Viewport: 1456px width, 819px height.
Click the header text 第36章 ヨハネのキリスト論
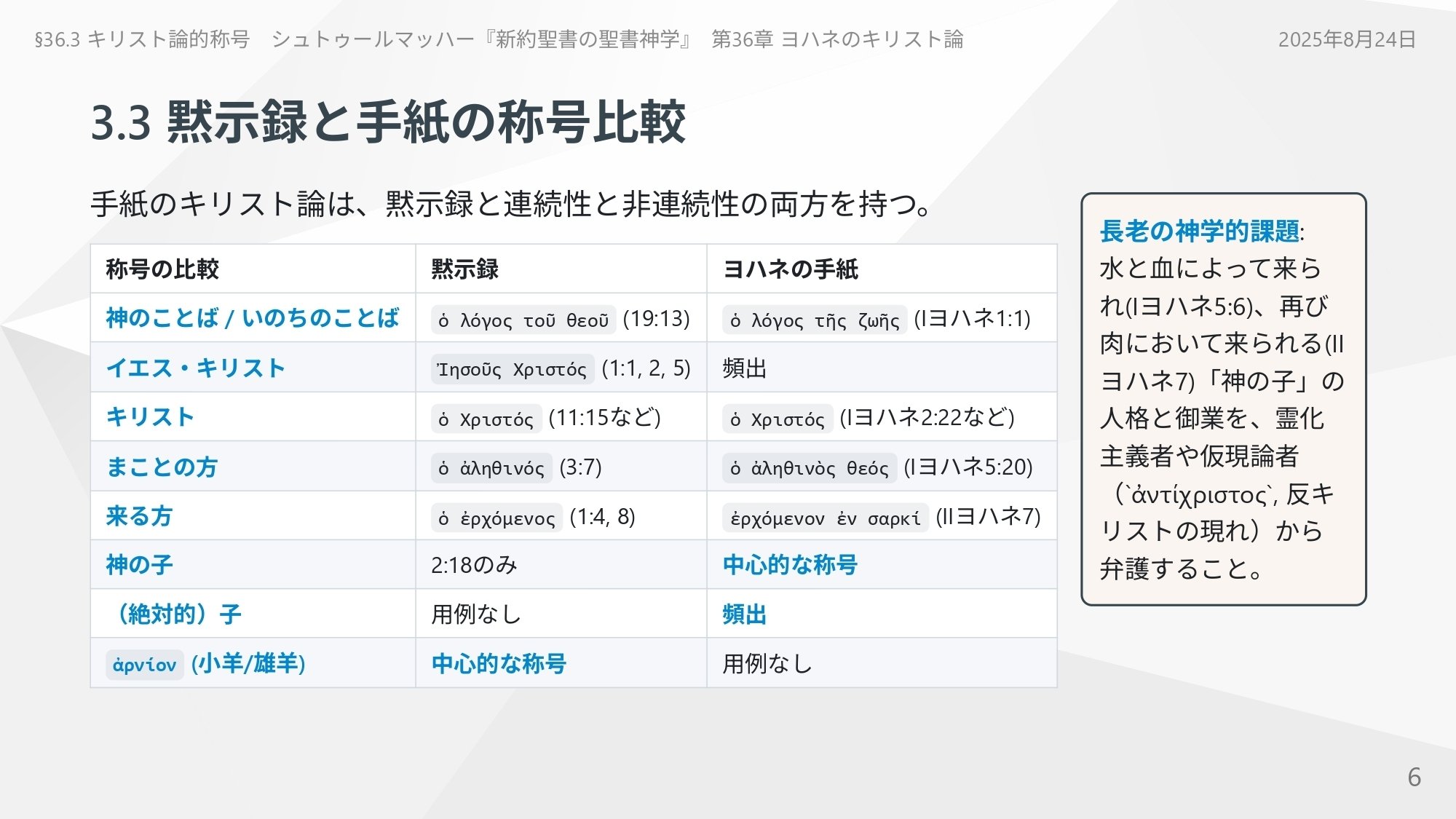coord(837,39)
